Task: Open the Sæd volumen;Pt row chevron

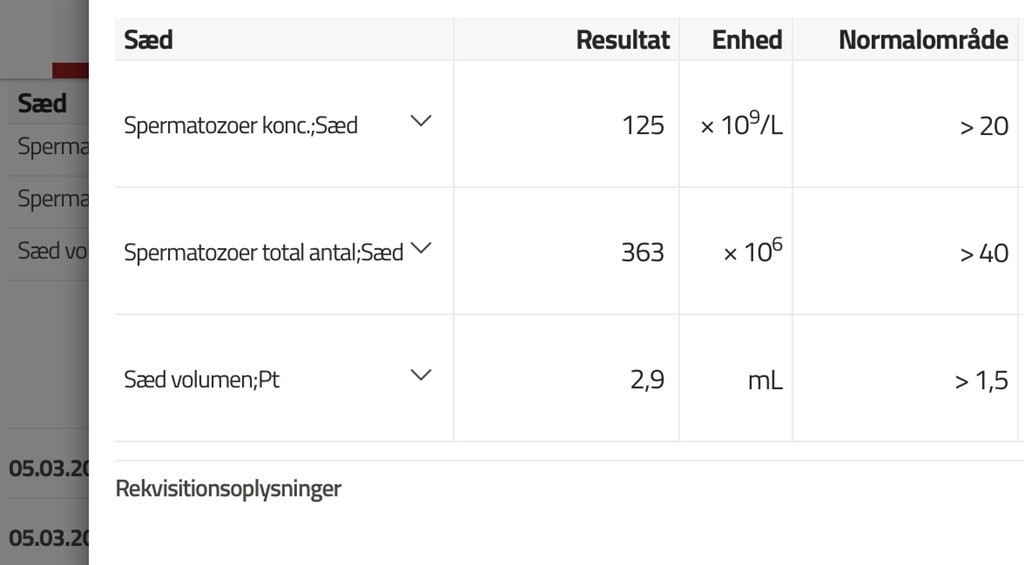Action: (x=422, y=375)
